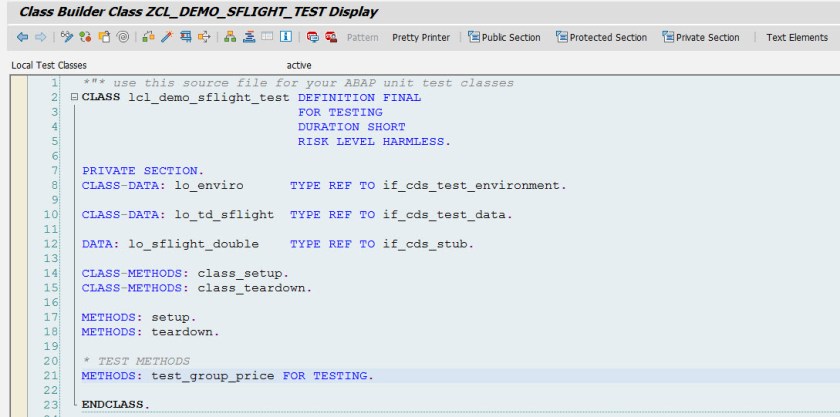Click 'DURATION SHORT' text

(351, 127)
